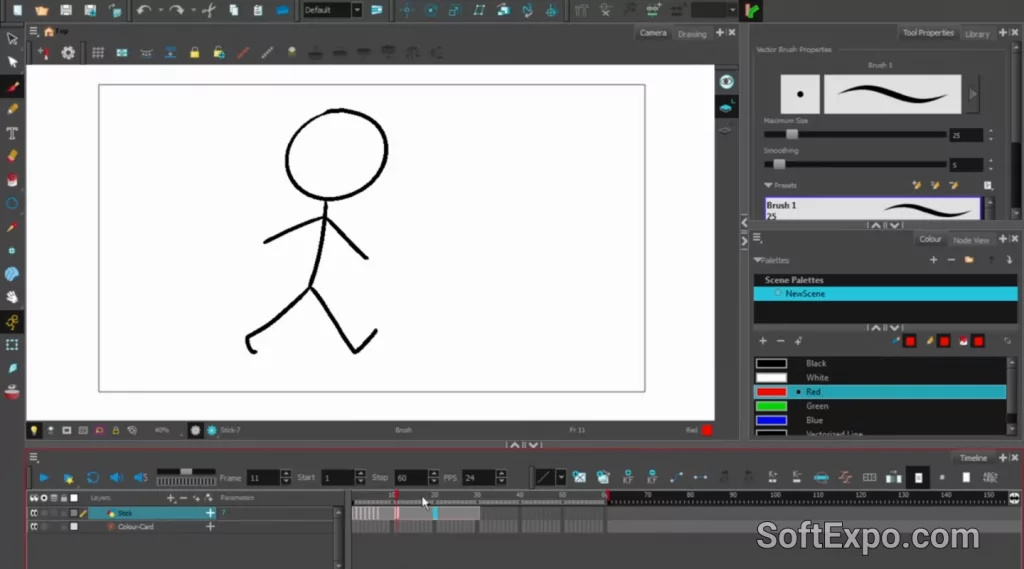
Task: Adjust the Maximum Size slider
Action: coord(856,135)
